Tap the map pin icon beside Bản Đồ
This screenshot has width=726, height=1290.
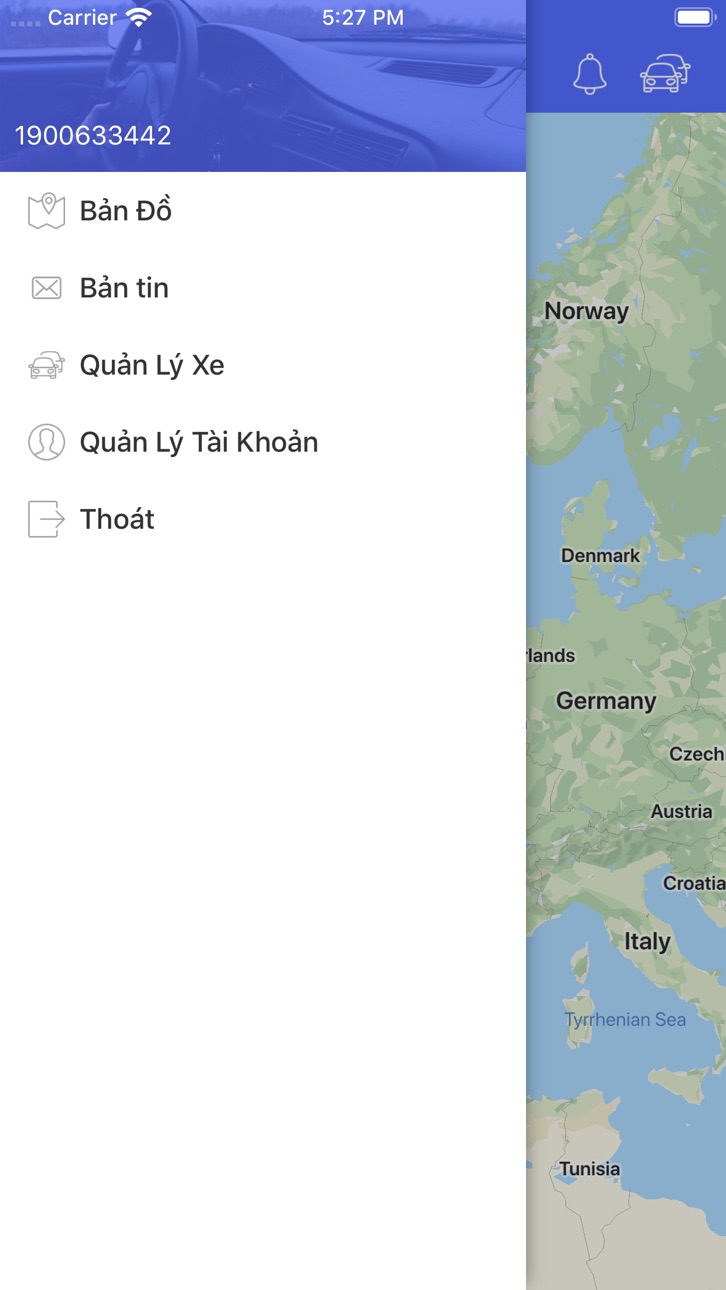pos(46,211)
